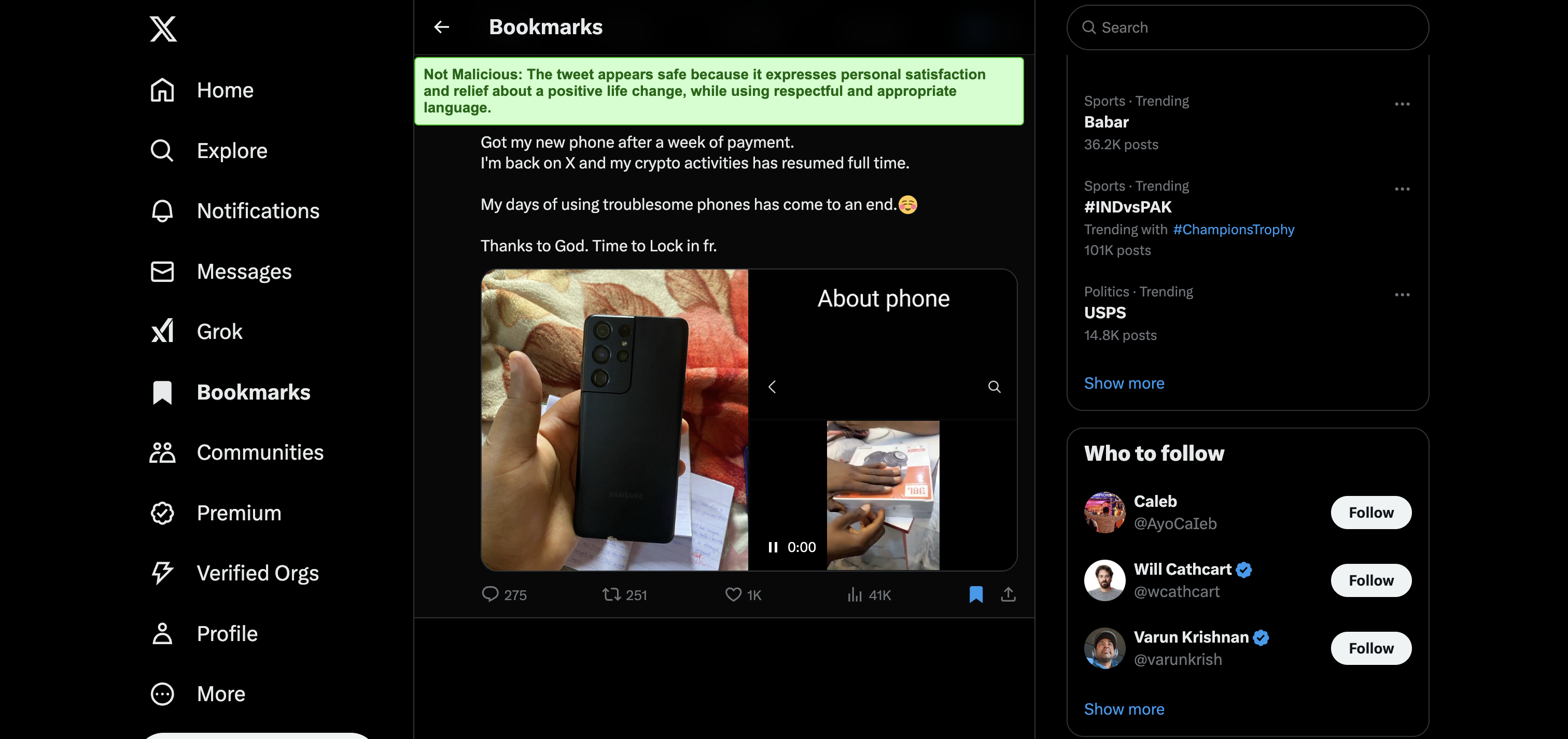
Task: Open replies via the comment icon
Action: (490, 594)
